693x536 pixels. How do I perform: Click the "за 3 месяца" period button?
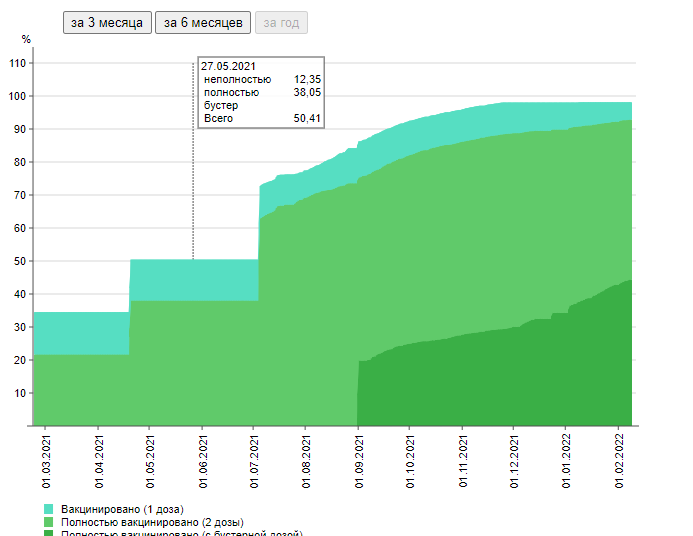point(107,23)
